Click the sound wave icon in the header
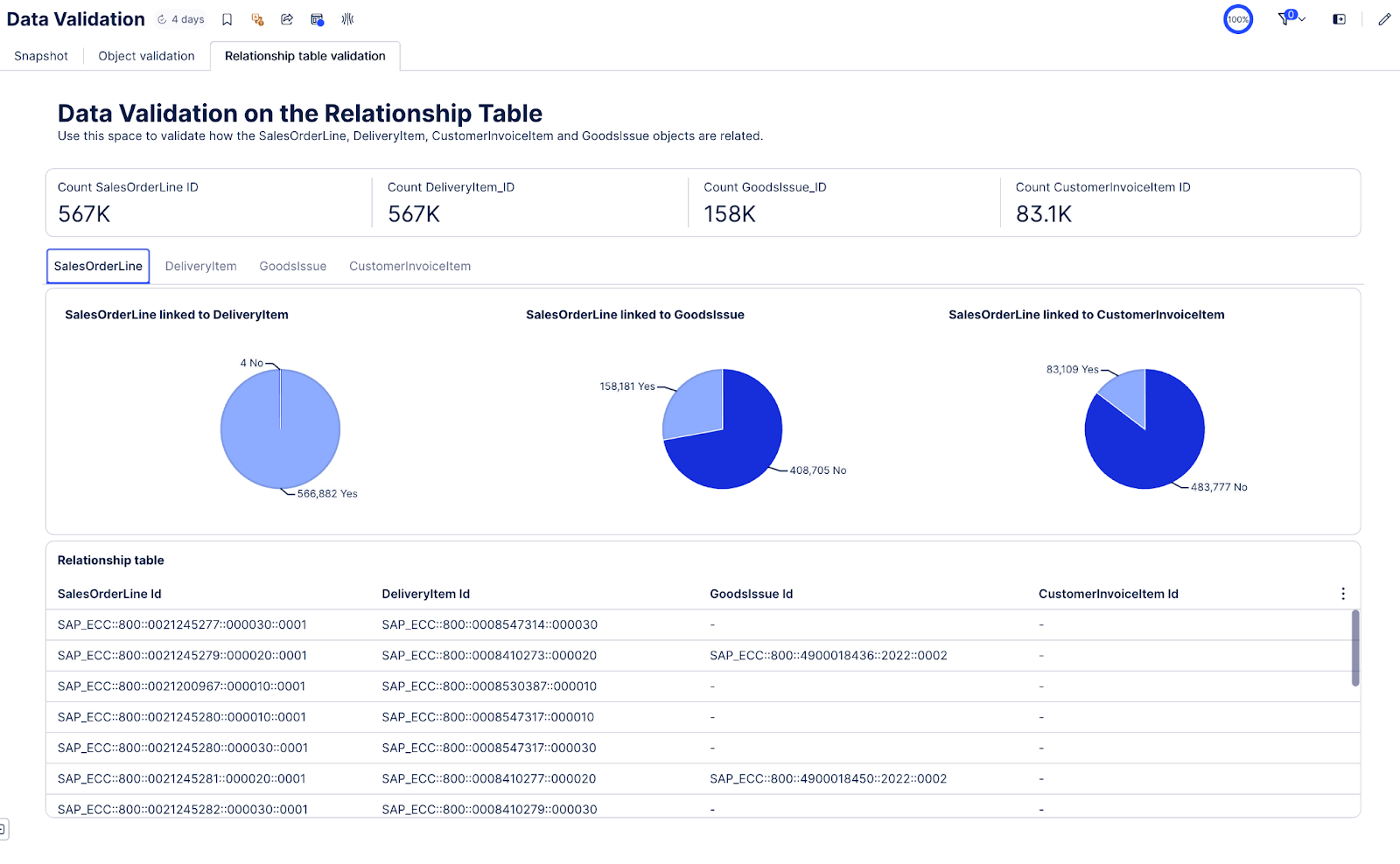The image size is (1400, 864). coord(347,19)
